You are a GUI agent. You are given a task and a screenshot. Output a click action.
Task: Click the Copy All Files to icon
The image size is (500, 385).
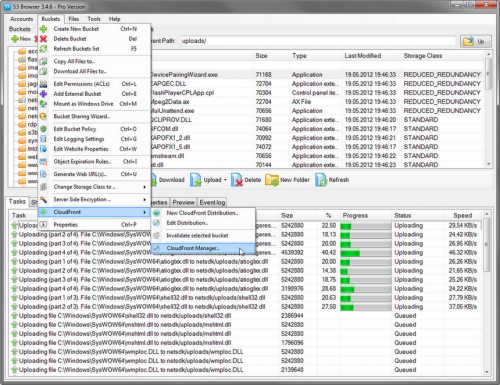coord(43,61)
